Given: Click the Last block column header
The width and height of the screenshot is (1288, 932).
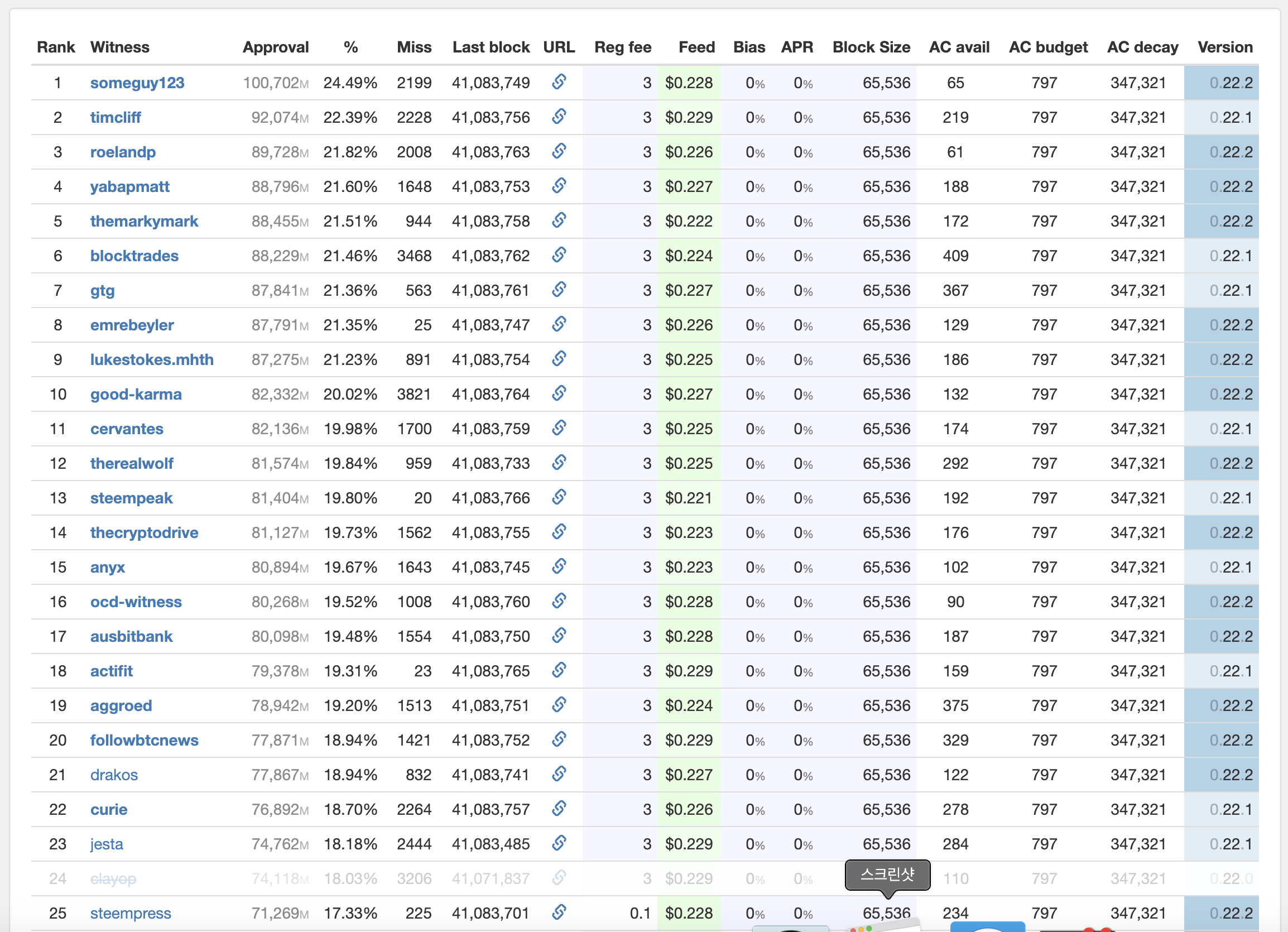Looking at the screenshot, I should pyautogui.click(x=491, y=47).
